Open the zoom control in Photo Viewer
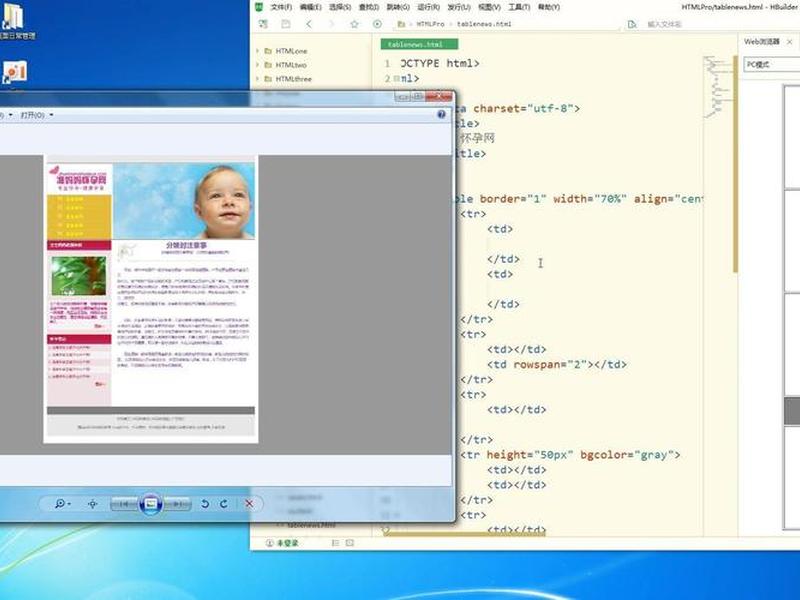The image size is (800, 600). coord(62,504)
